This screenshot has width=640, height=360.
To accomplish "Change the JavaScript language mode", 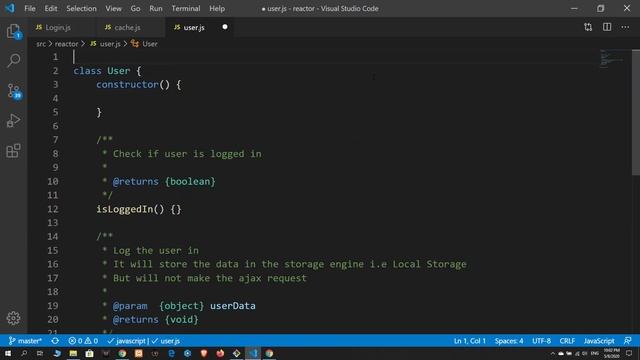I will (x=599, y=341).
